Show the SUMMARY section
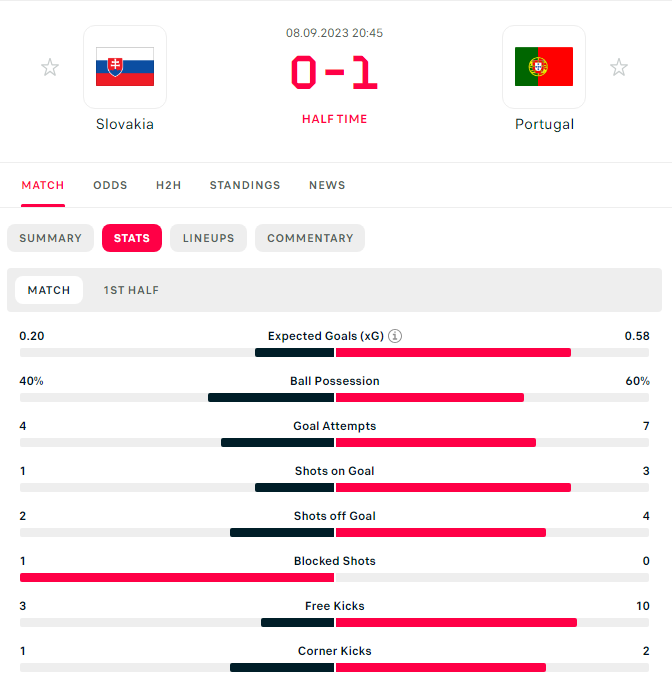 point(50,238)
